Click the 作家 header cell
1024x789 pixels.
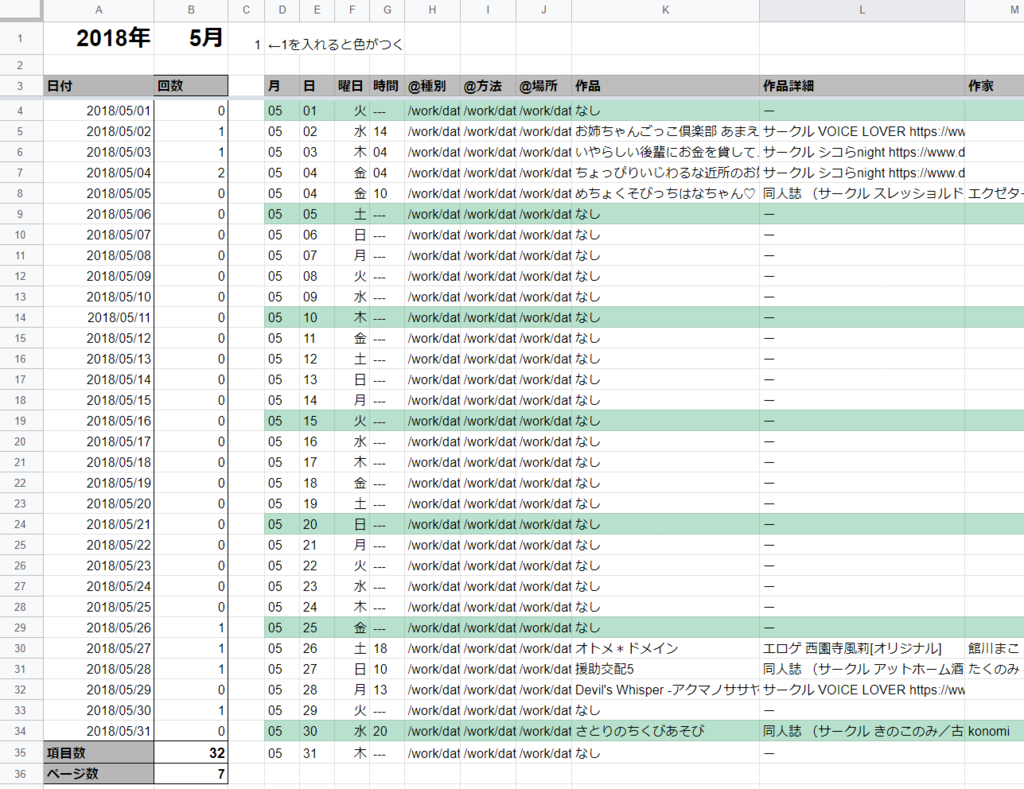pos(994,86)
